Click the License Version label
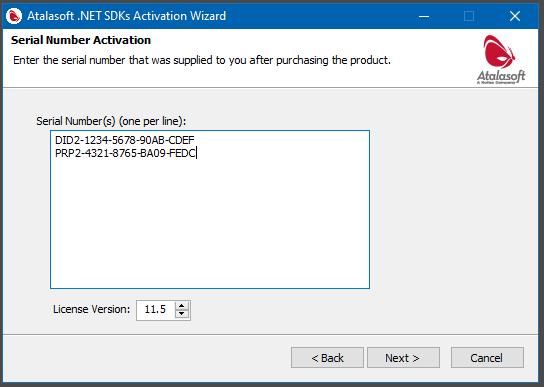 coord(92,309)
